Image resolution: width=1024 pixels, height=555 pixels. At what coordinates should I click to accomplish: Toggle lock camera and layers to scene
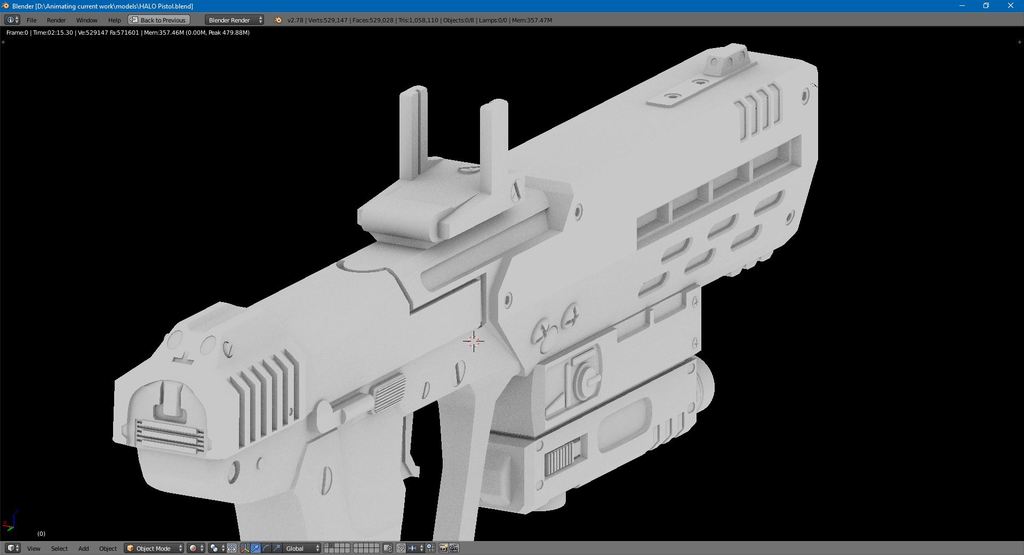click(x=388, y=548)
